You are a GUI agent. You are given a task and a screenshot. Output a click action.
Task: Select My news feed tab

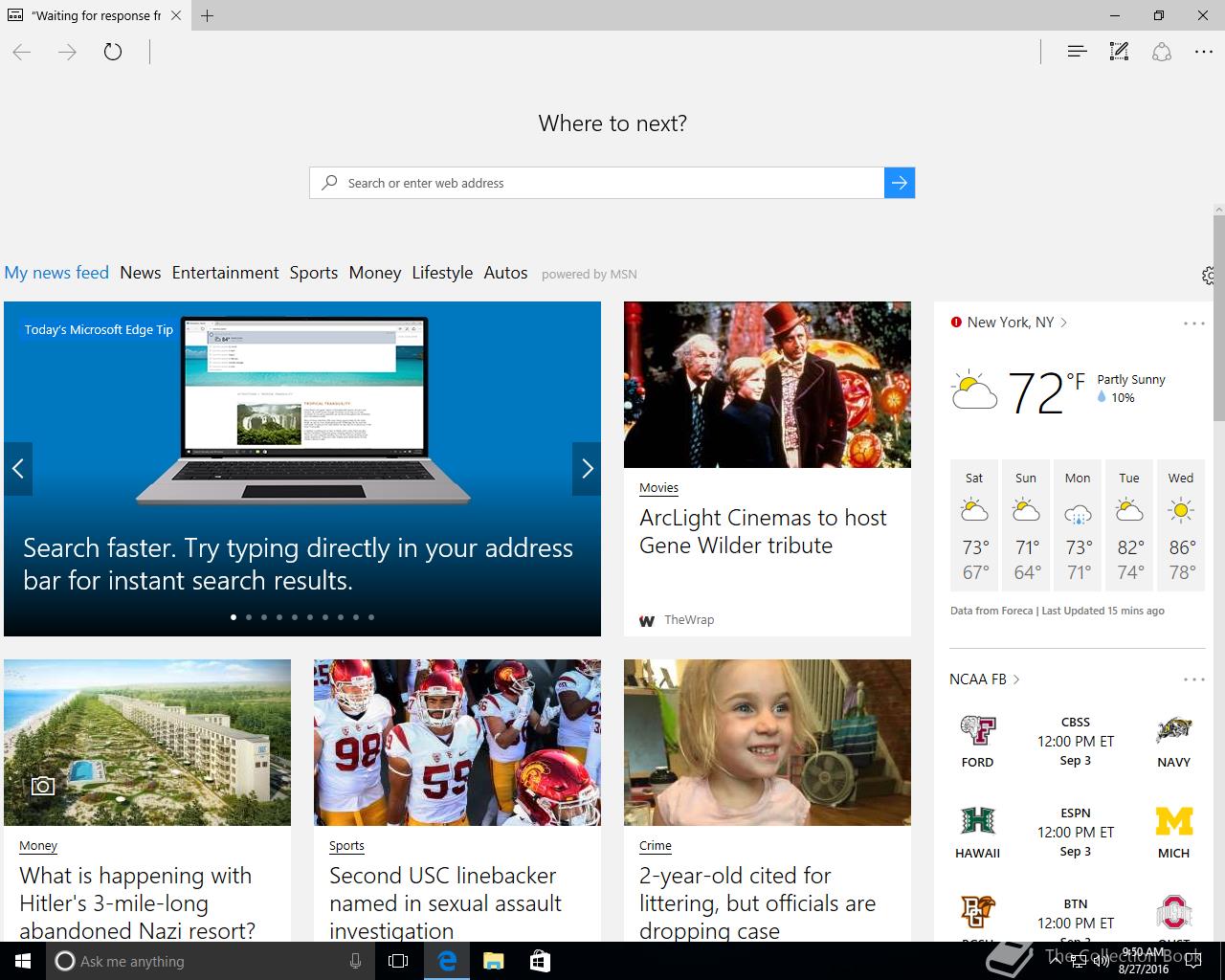pos(56,273)
